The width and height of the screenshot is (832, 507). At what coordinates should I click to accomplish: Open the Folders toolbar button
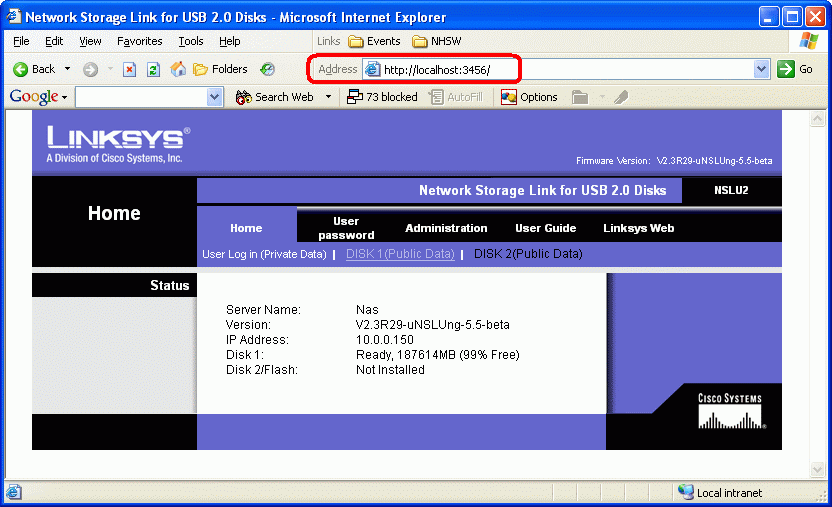[x=220, y=69]
